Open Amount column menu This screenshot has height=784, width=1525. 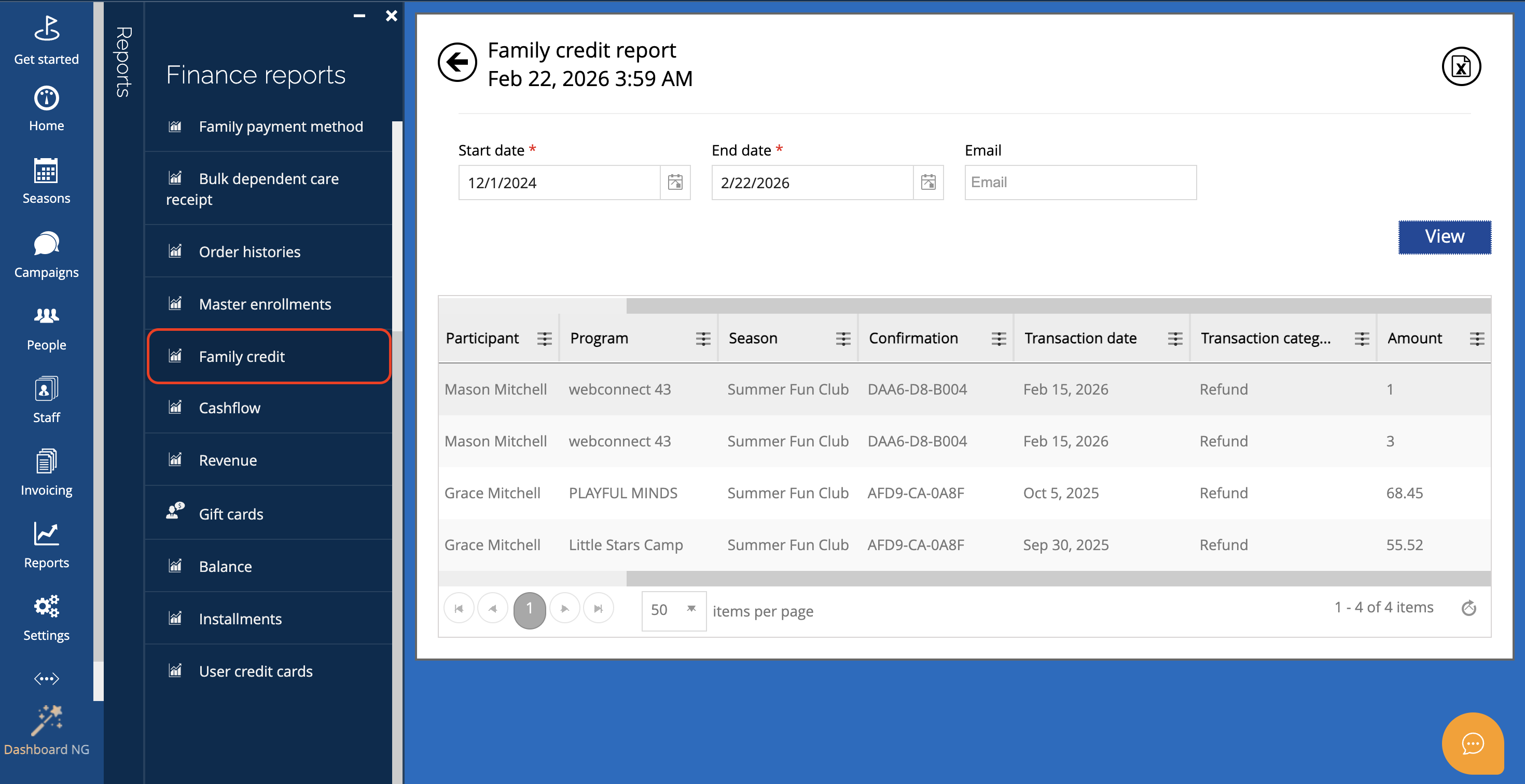tap(1476, 339)
